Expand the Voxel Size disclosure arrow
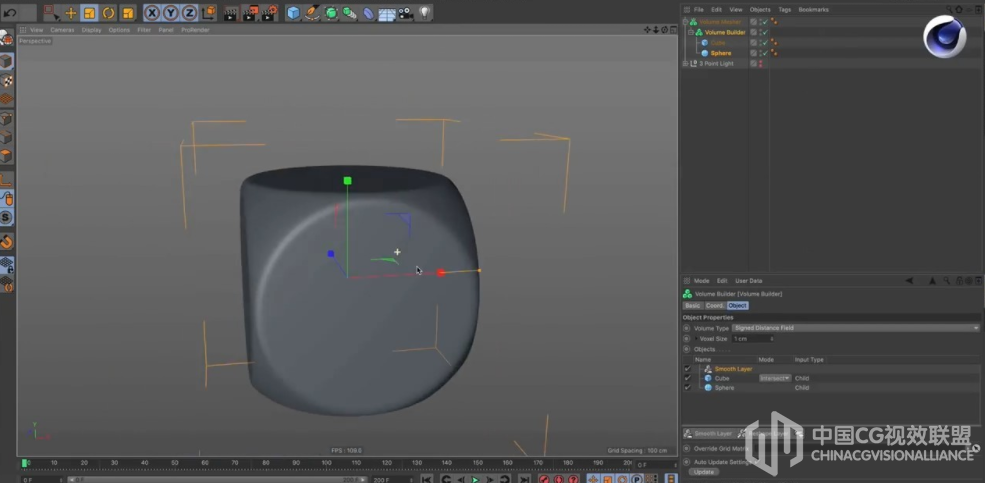This screenshot has width=985, height=483. (696, 339)
